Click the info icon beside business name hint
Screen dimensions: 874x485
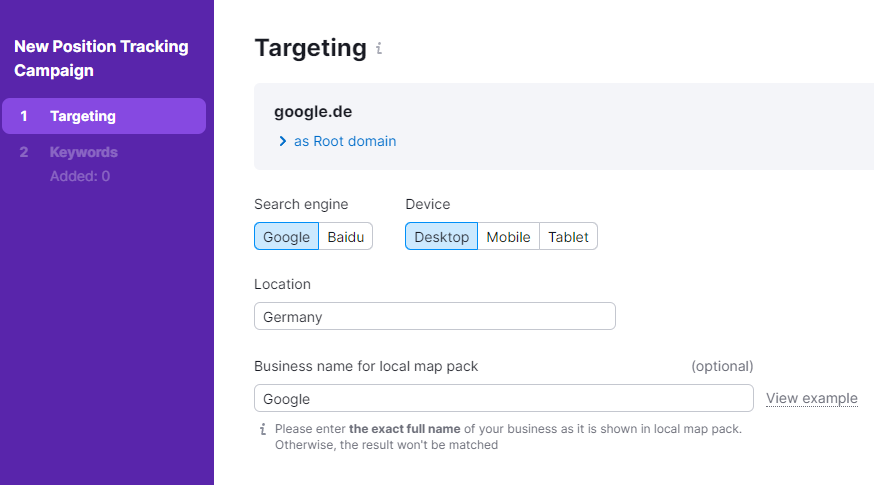click(x=263, y=429)
